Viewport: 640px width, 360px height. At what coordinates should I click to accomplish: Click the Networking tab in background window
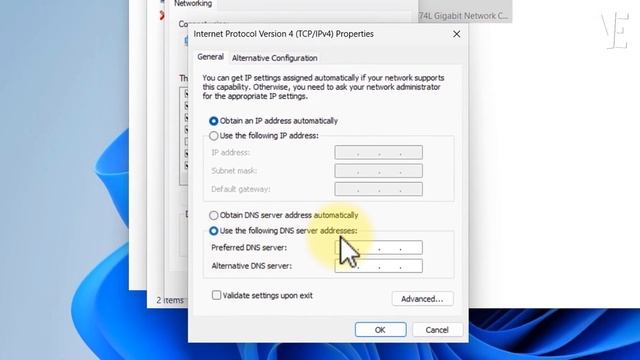click(193, 4)
